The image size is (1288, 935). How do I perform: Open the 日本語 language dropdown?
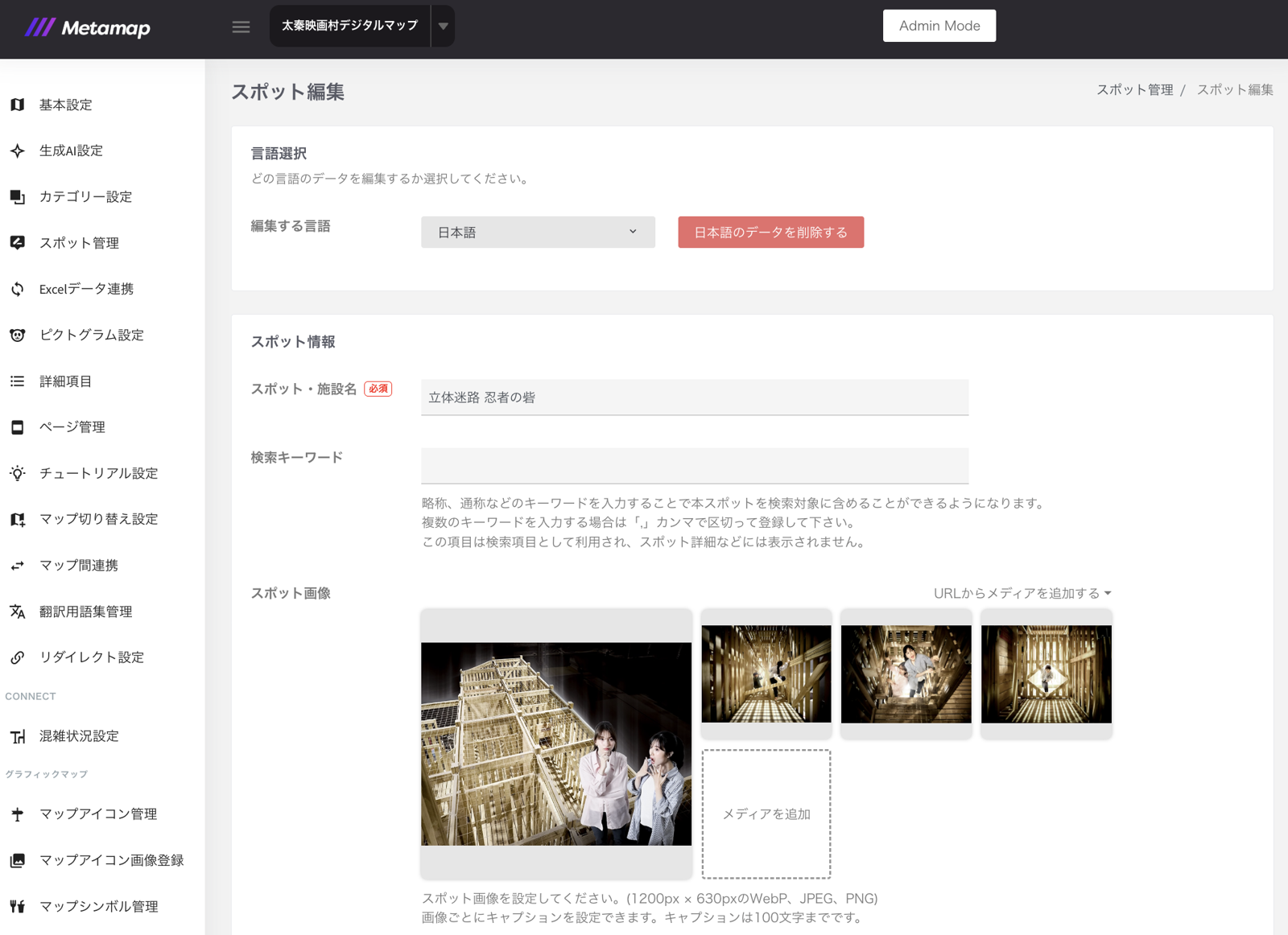538,232
